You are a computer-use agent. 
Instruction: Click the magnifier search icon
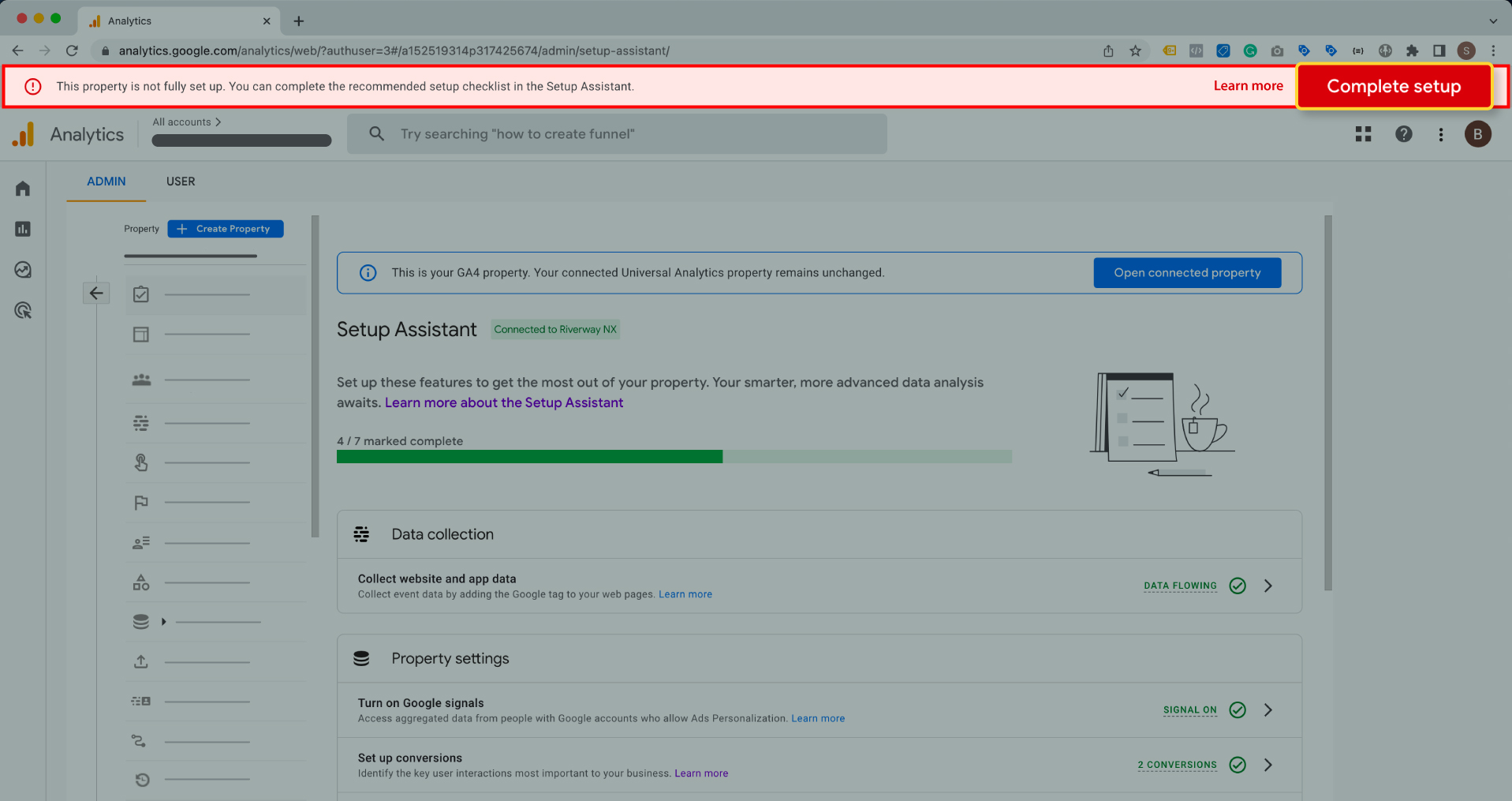tap(377, 134)
